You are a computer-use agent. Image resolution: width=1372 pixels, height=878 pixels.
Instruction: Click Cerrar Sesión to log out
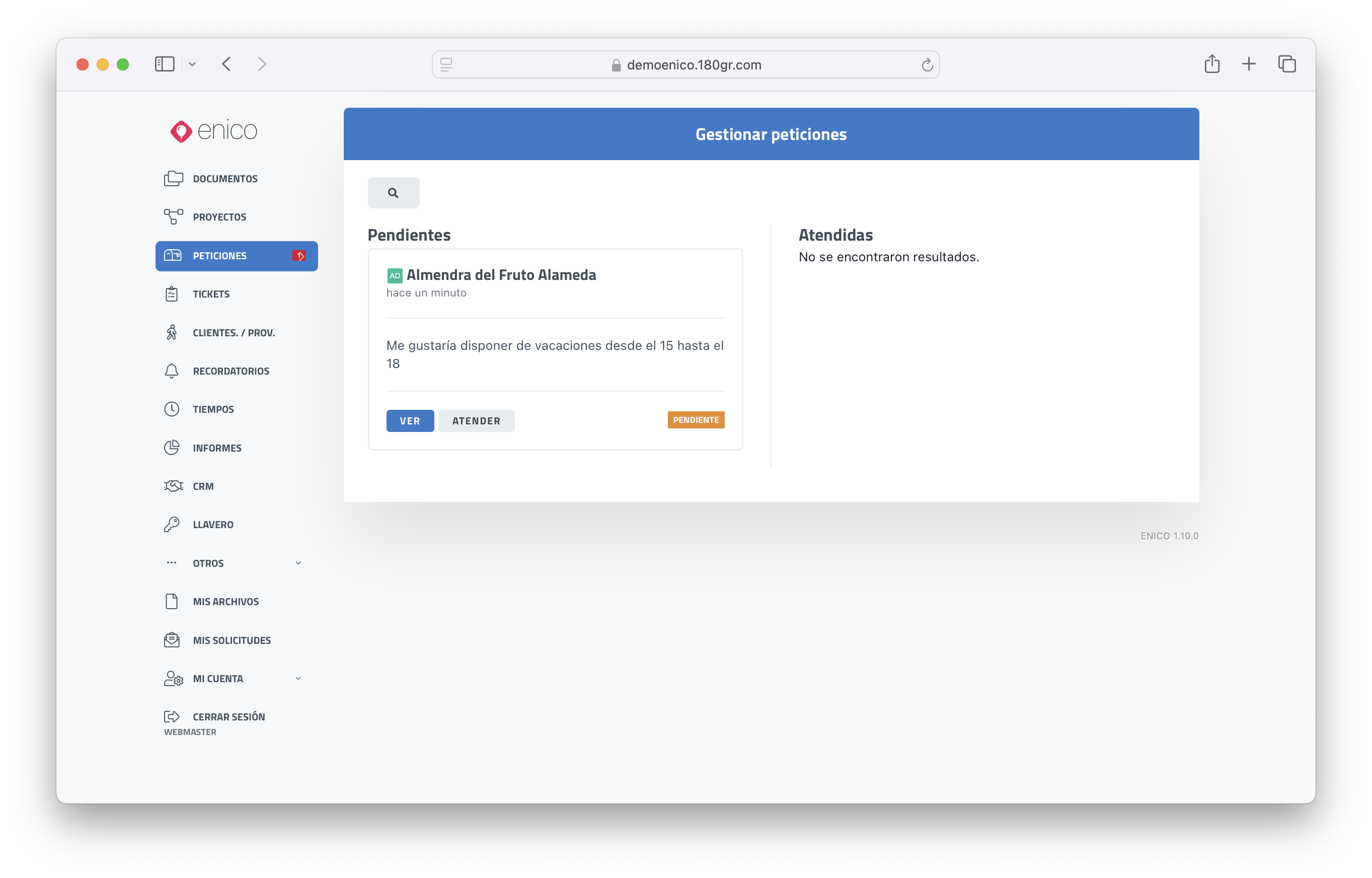228,717
